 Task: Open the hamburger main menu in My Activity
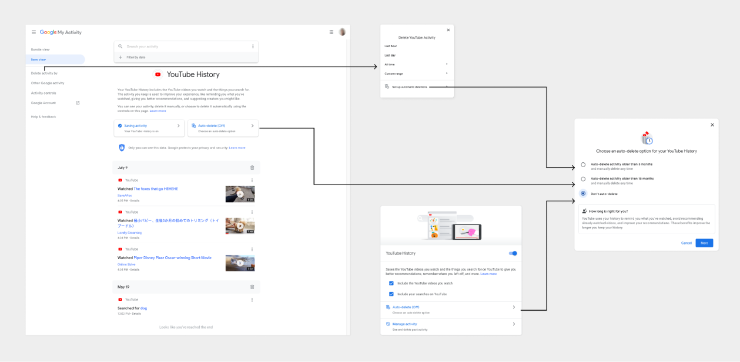(x=34, y=32)
